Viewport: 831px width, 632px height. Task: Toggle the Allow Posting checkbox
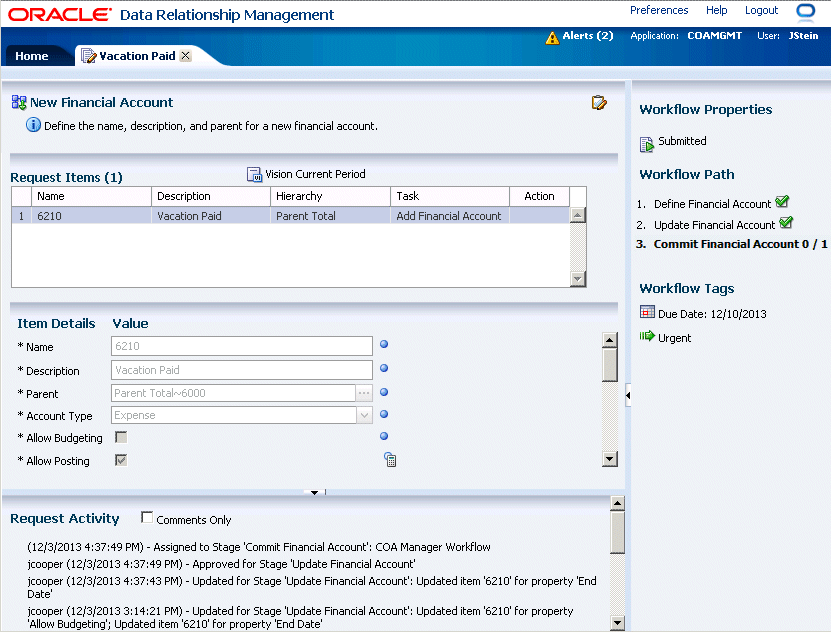121,460
